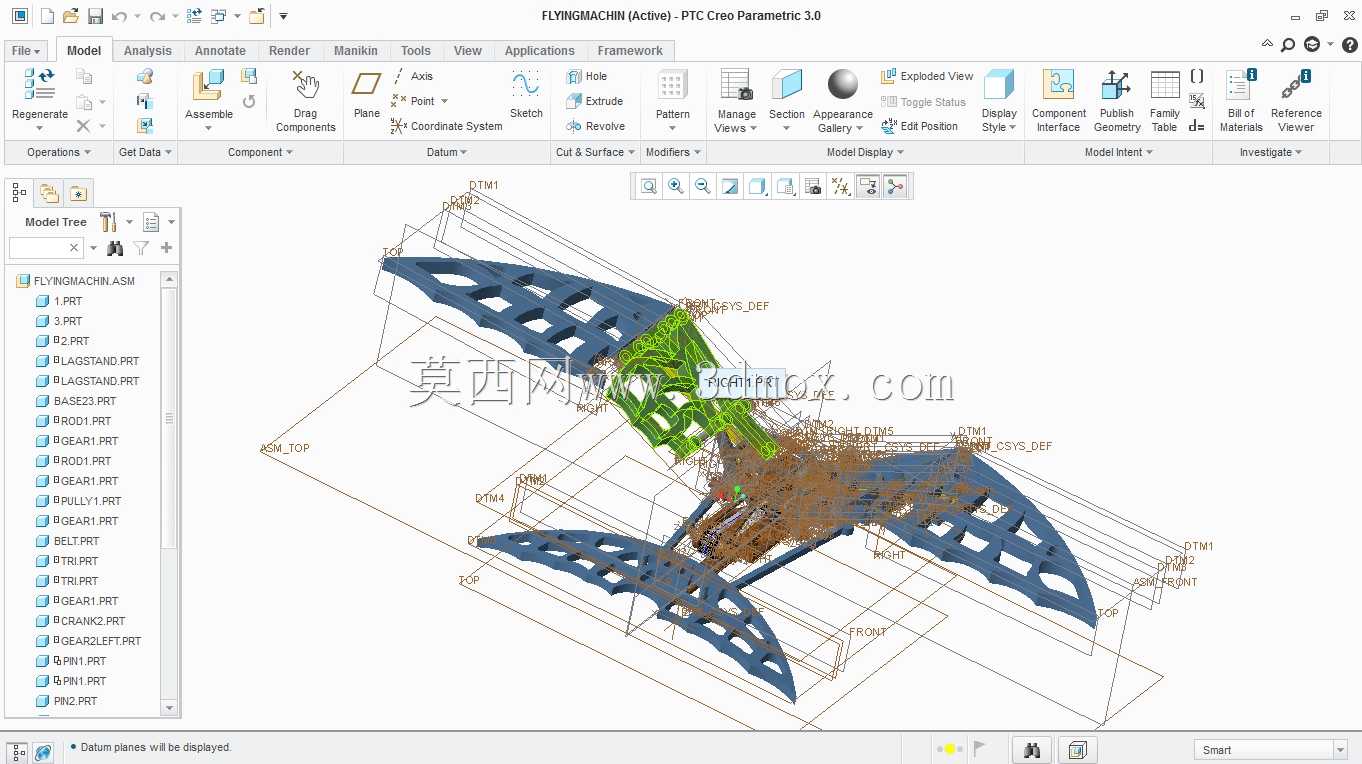The height and width of the screenshot is (764, 1362).
Task: Click Edit Position
Action: pyautogui.click(x=919, y=126)
